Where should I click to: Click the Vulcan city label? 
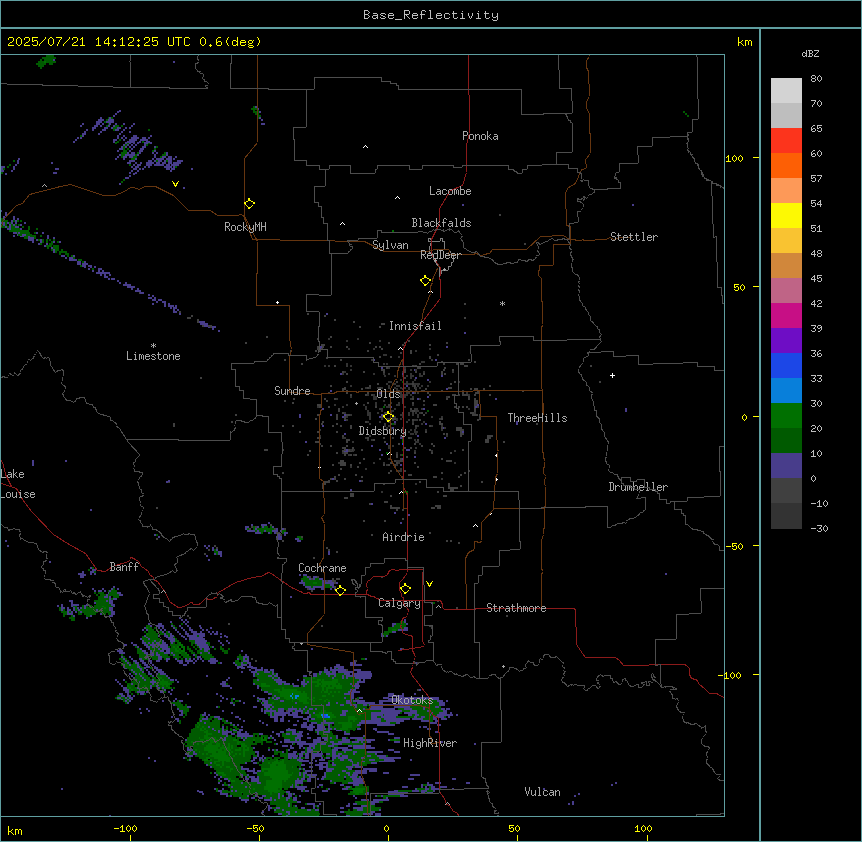[x=543, y=792]
